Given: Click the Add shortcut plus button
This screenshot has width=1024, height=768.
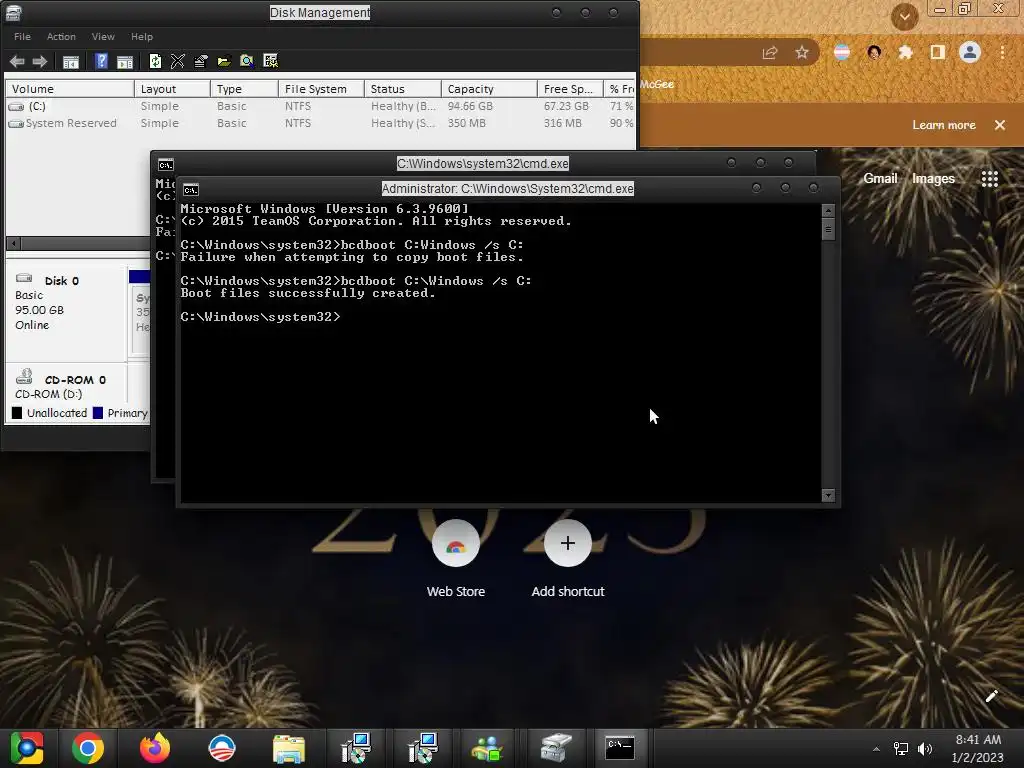Looking at the screenshot, I should (568, 543).
